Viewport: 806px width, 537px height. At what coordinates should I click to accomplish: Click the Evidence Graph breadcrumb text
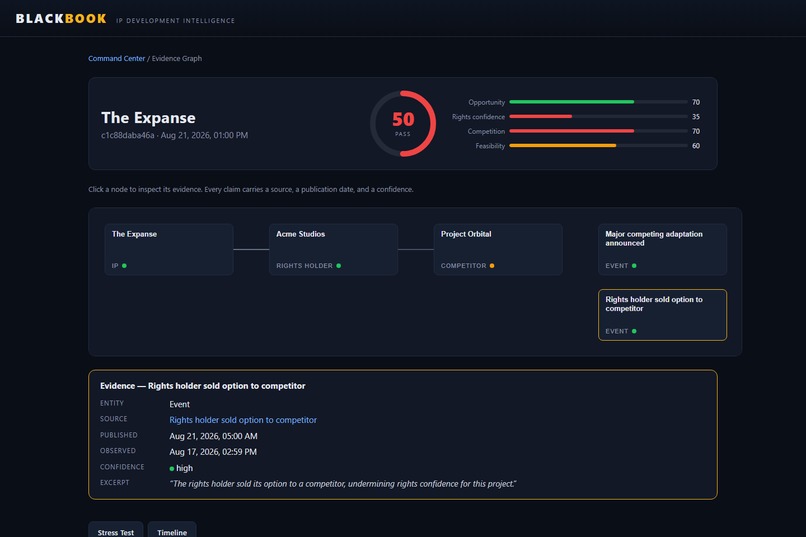click(177, 59)
